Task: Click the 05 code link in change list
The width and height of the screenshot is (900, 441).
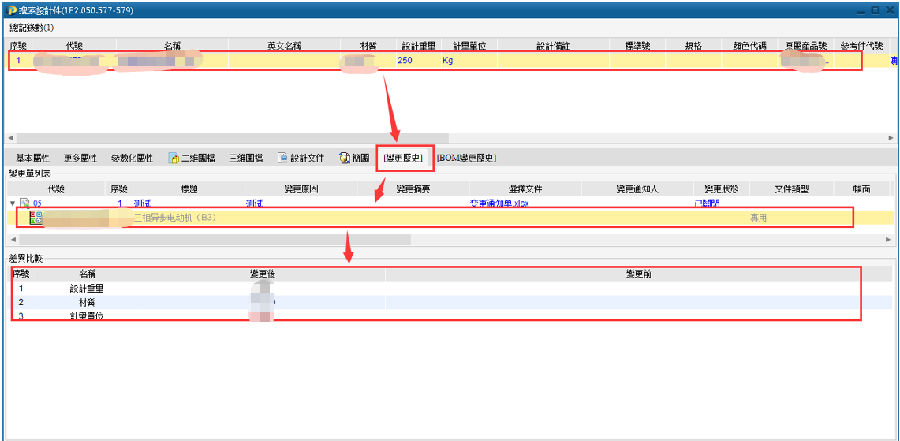Action: pos(37,203)
